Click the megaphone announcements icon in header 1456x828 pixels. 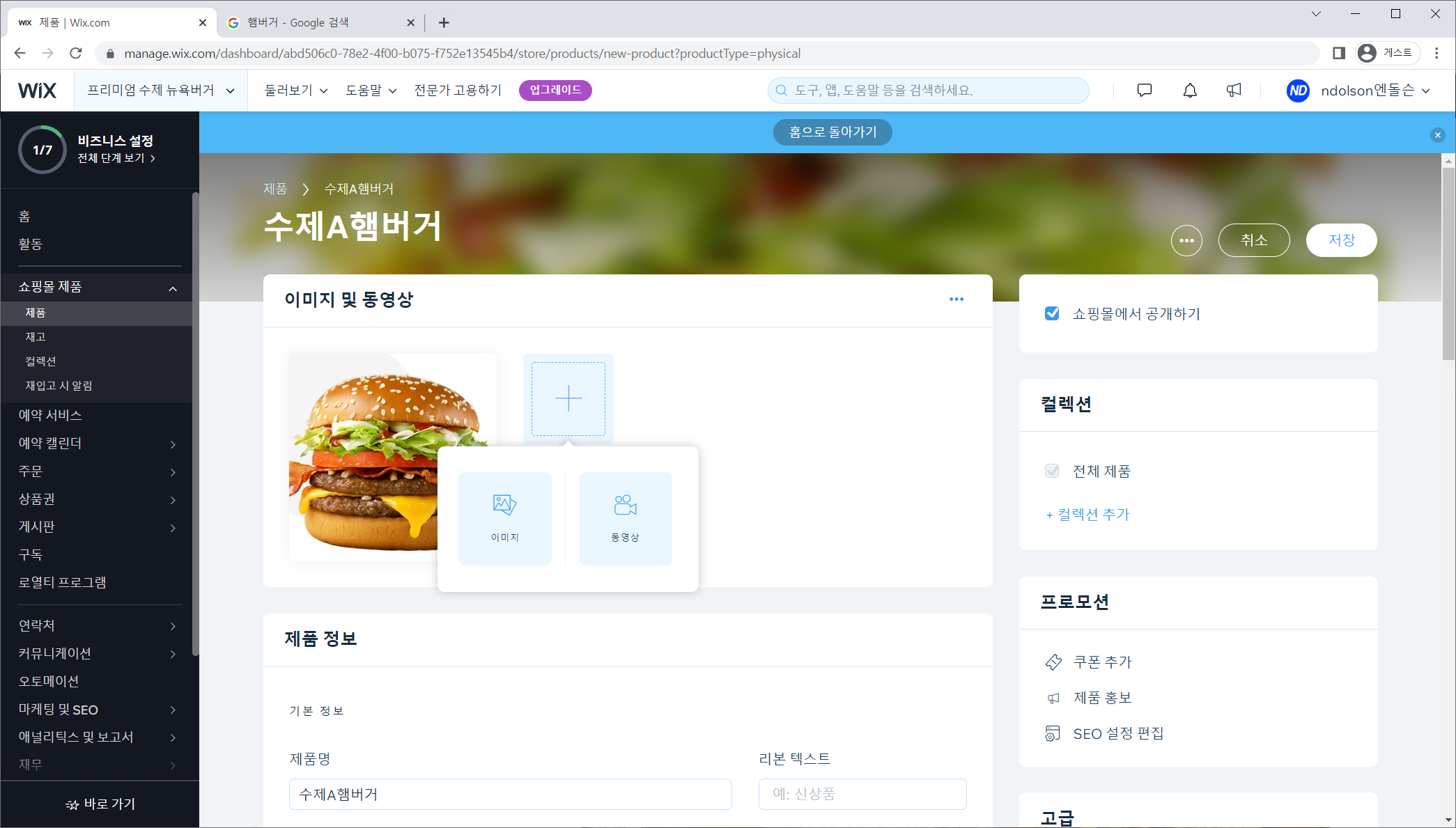click(1234, 91)
